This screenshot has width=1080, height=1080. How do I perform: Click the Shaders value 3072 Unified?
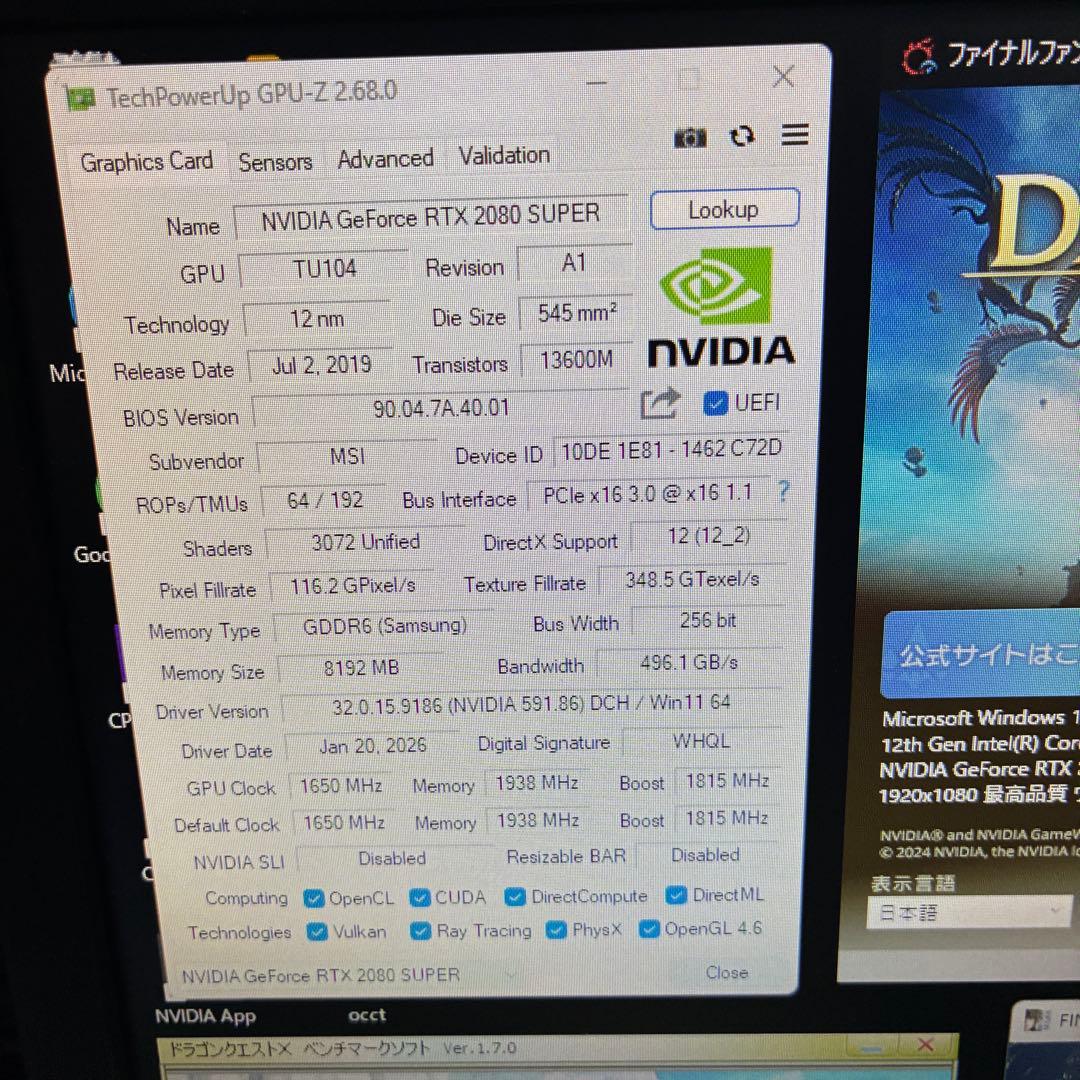[x=365, y=543]
